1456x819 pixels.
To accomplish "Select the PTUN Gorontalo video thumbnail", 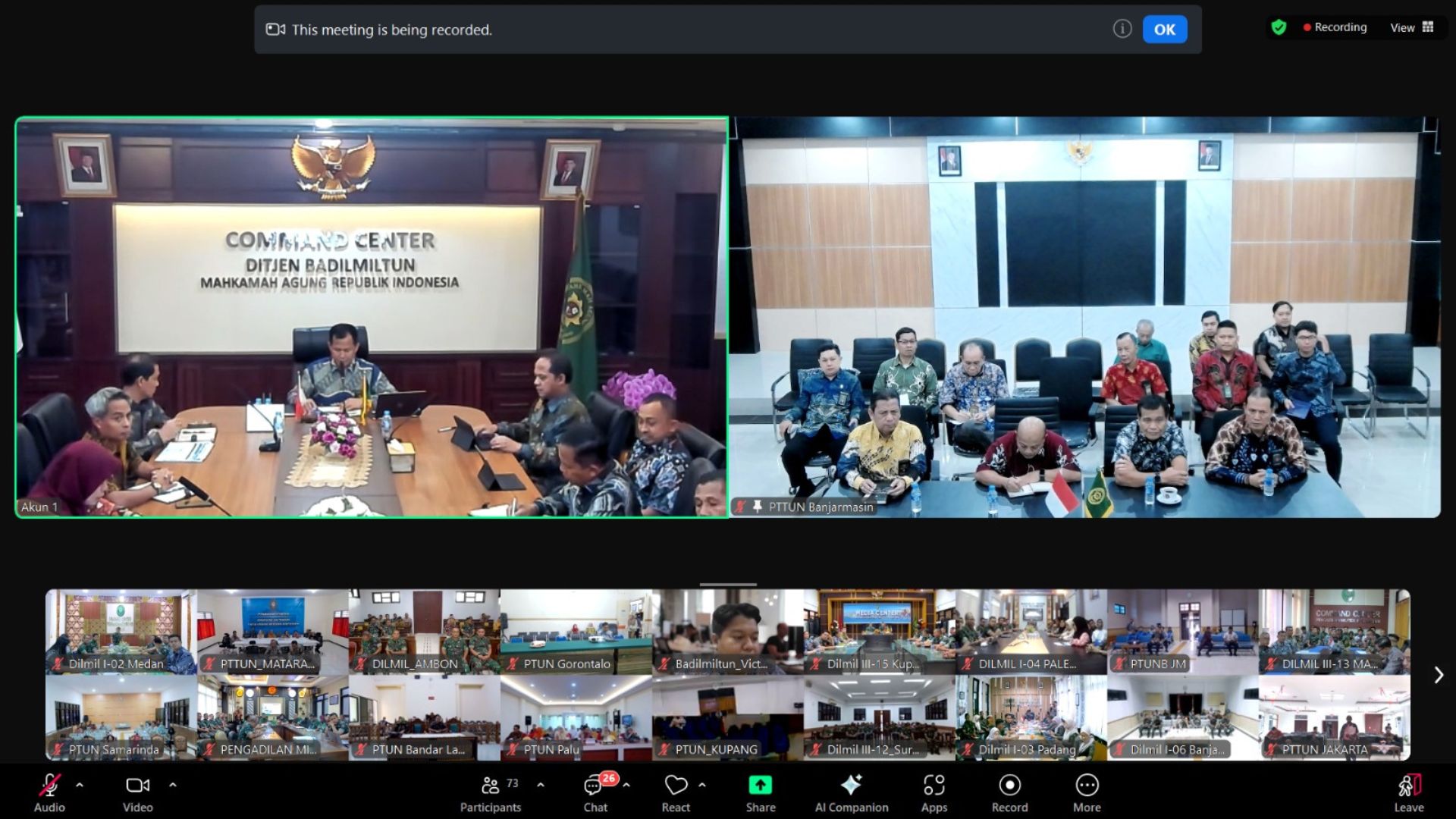I will click(576, 632).
